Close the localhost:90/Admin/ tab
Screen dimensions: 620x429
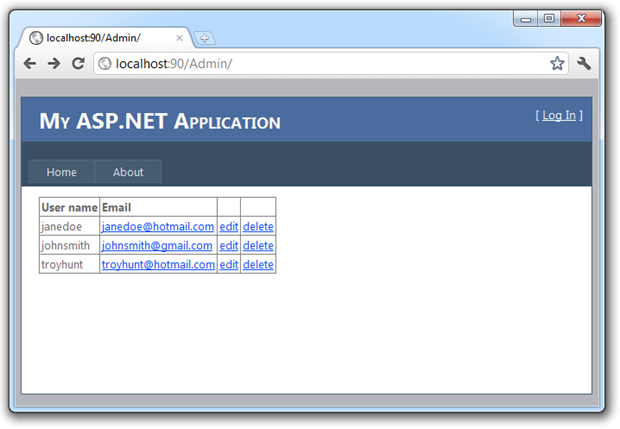[x=179, y=38]
